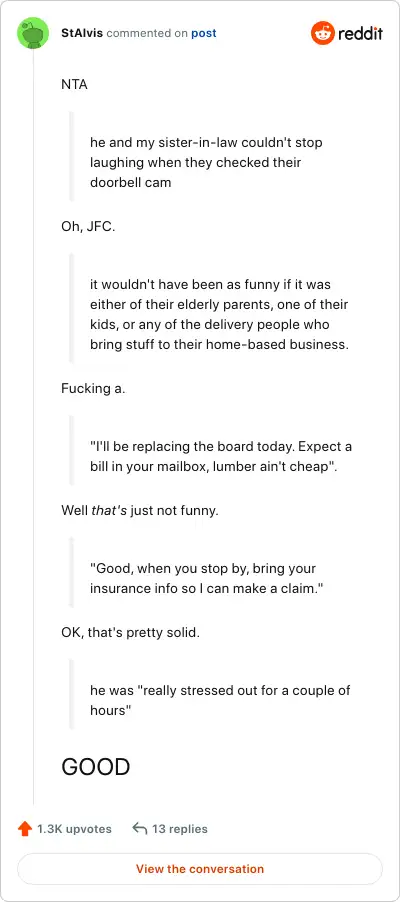The image size is (400, 902).
Task: Follow the blue "post" link
Action: [x=204, y=33]
